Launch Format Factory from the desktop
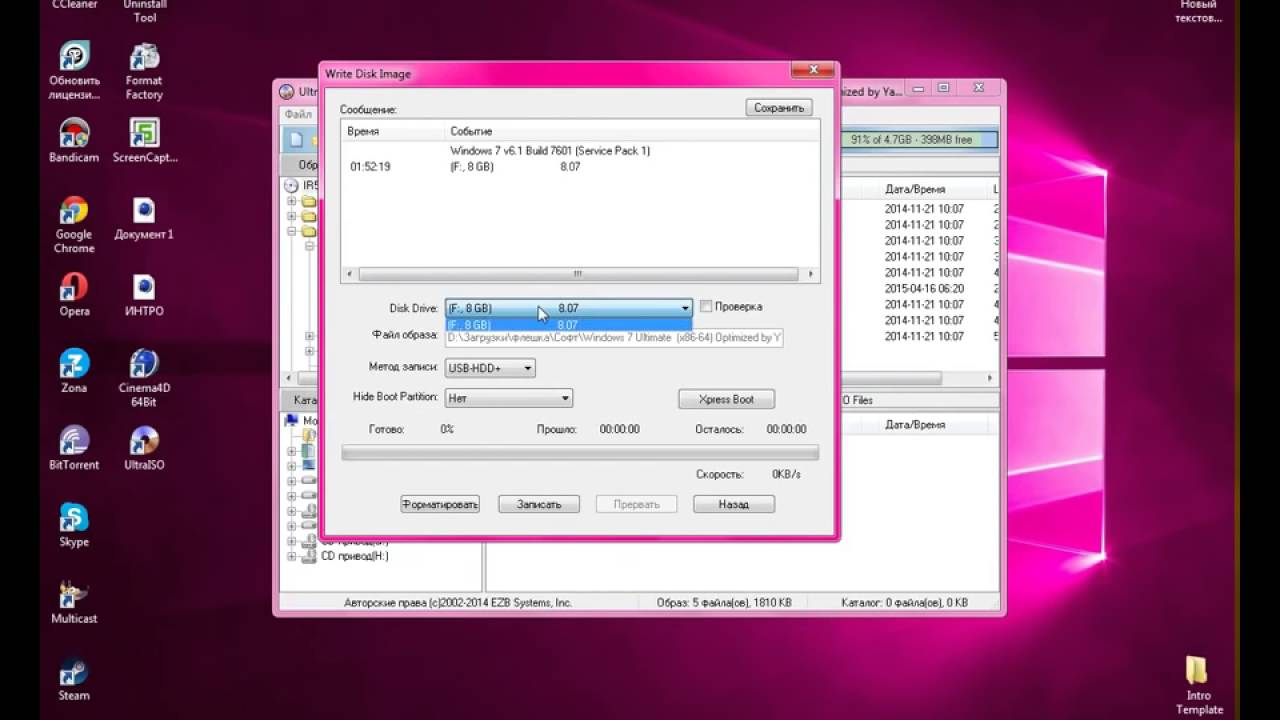This screenshot has width=1280, height=720. 144,72
